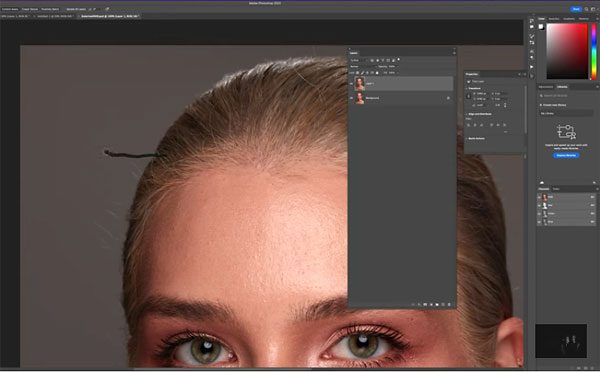The image size is (600, 372).
Task: Switch to the Patterns tab
Action: (x=584, y=18)
